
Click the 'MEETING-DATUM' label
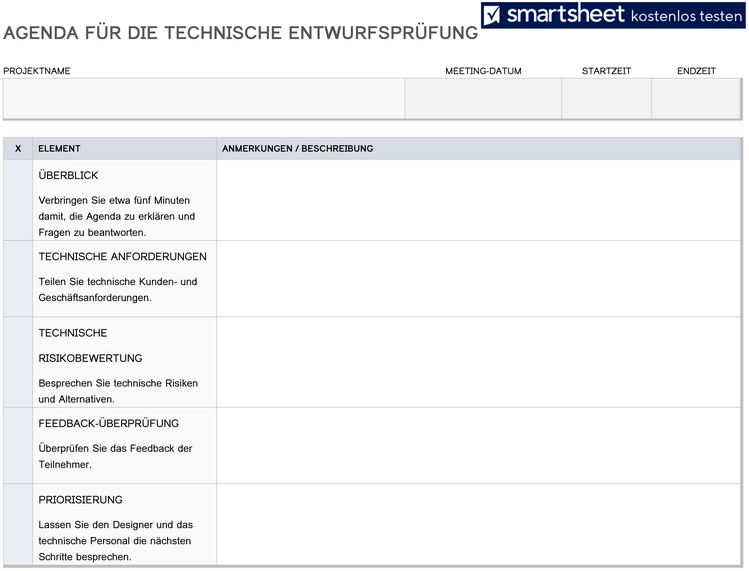(x=483, y=71)
